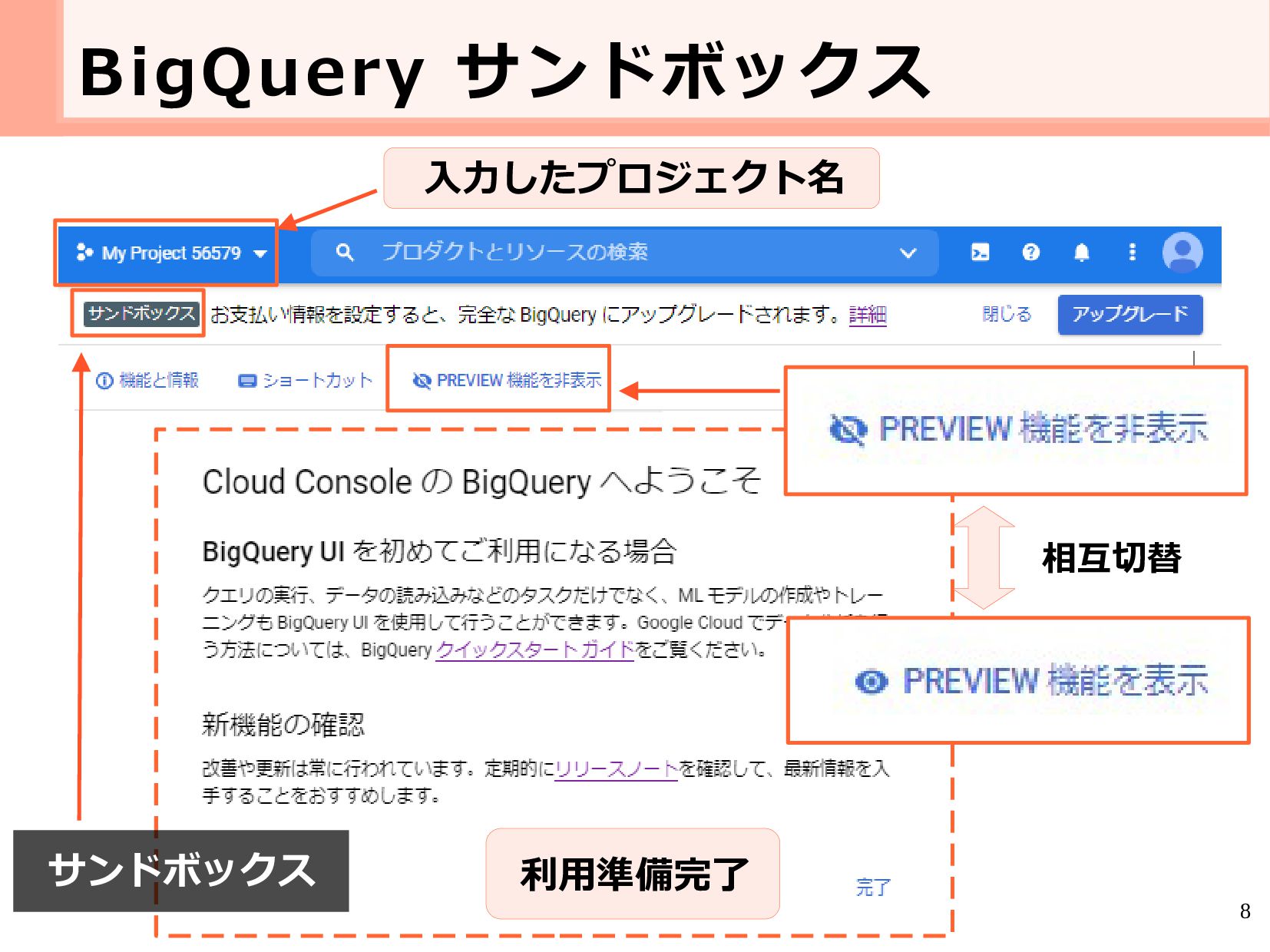Click the heading 新機能の確認
The height and width of the screenshot is (952, 1270).
click(283, 724)
